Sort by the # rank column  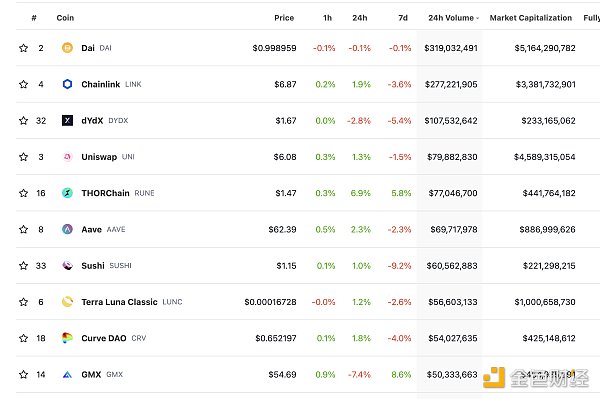[x=34, y=18]
